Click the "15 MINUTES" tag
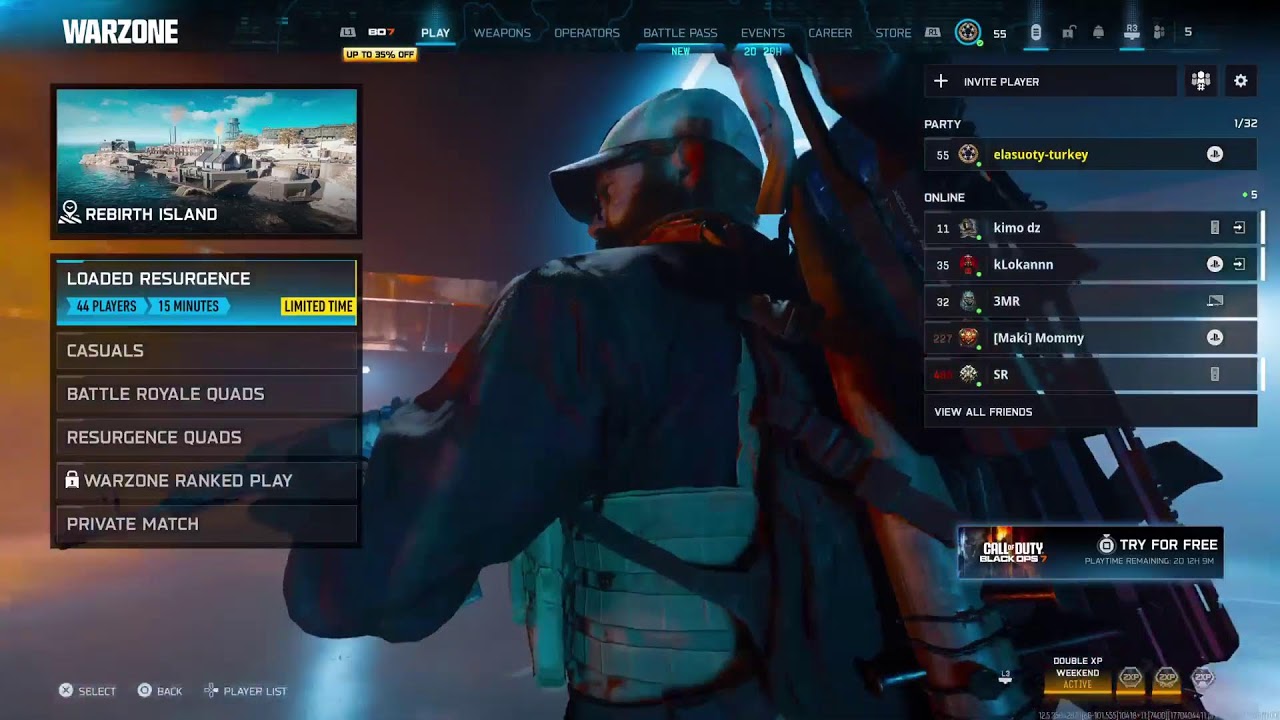Viewport: 1280px width, 720px height. (x=188, y=306)
